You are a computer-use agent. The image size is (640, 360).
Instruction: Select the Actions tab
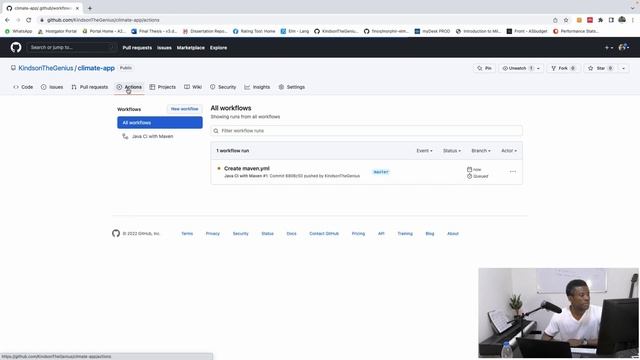[x=129, y=87]
